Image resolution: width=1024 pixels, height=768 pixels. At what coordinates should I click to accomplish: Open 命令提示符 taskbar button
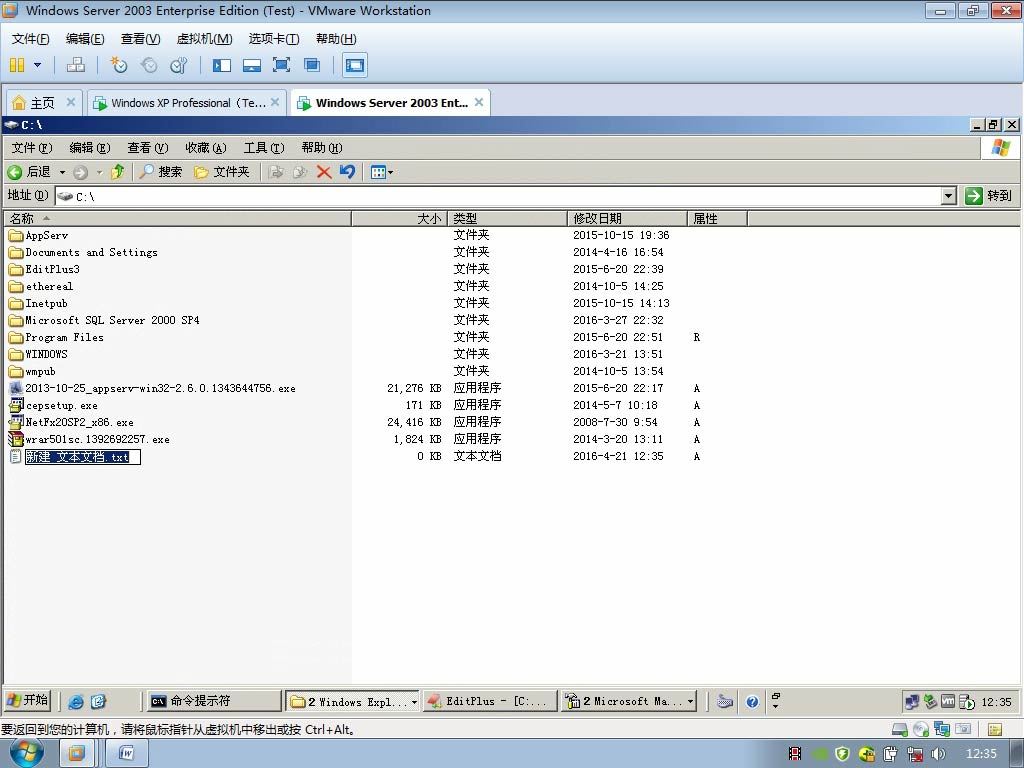click(212, 701)
